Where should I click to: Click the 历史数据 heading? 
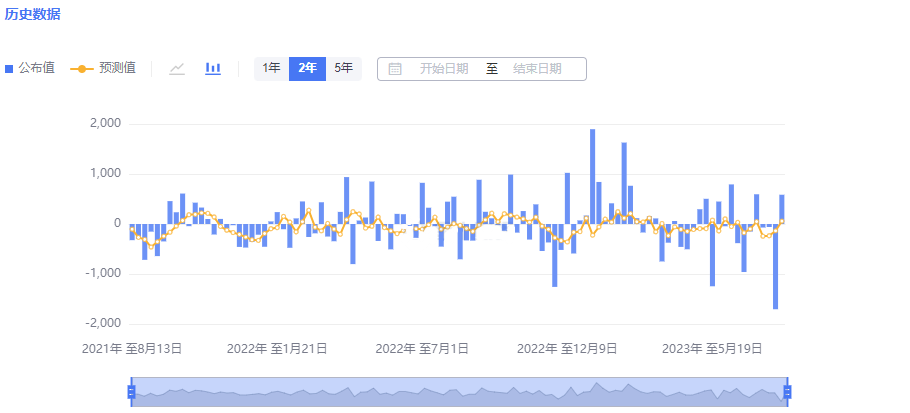(32, 14)
